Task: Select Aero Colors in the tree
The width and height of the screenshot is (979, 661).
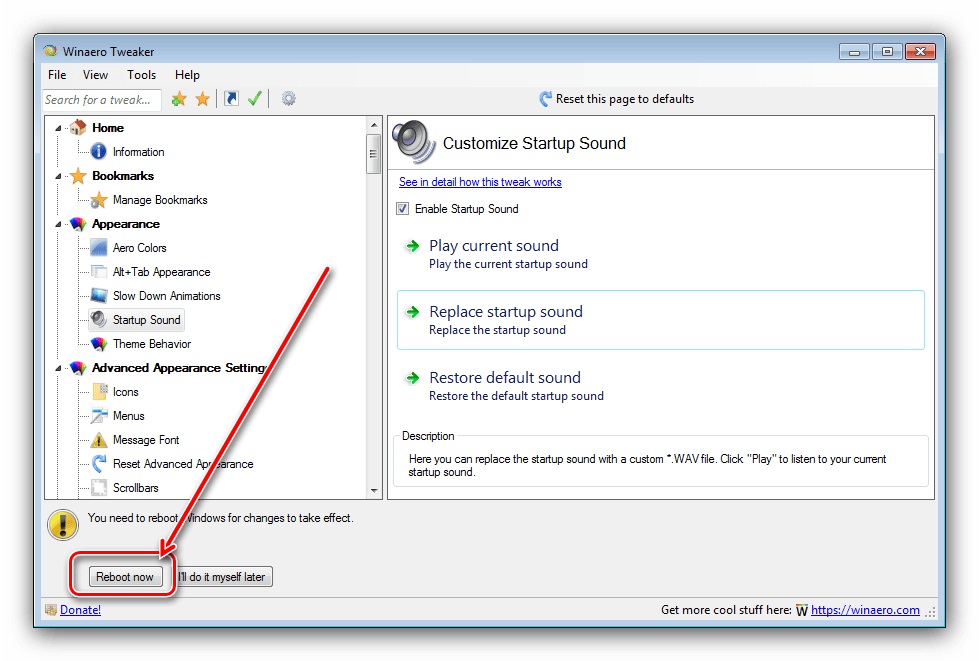Action: (139, 248)
